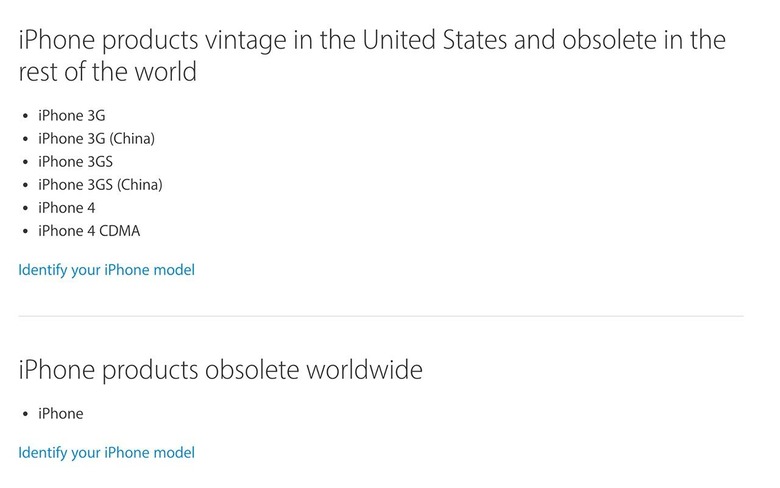Image resolution: width=780 pixels, height=488 pixels.
Task: Click the heading about vintage iPhone products
Action: click(372, 55)
